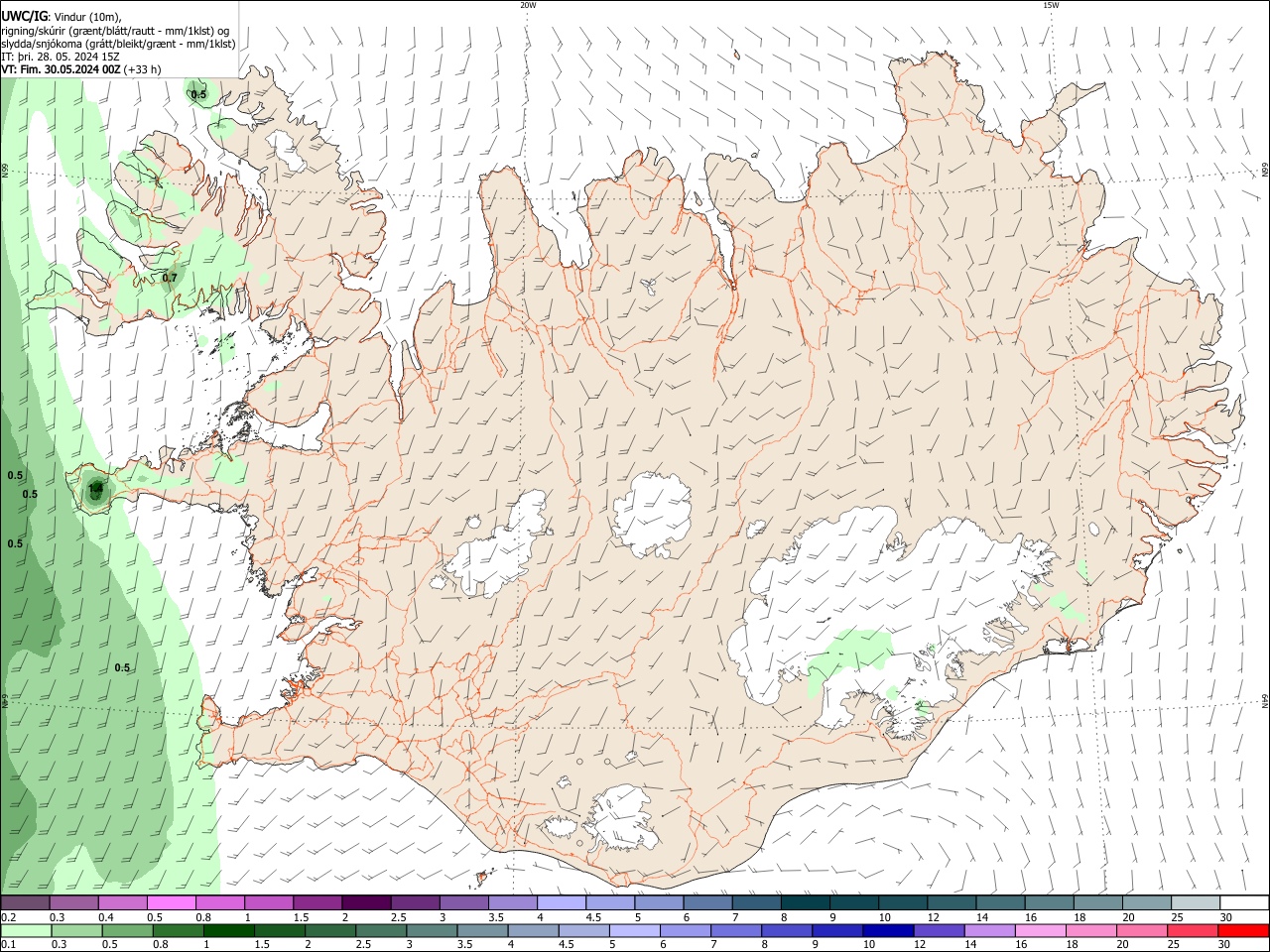Select the "0.4" value in the legend
This screenshot has width=1270, height=952.
[x=106, y=917]
